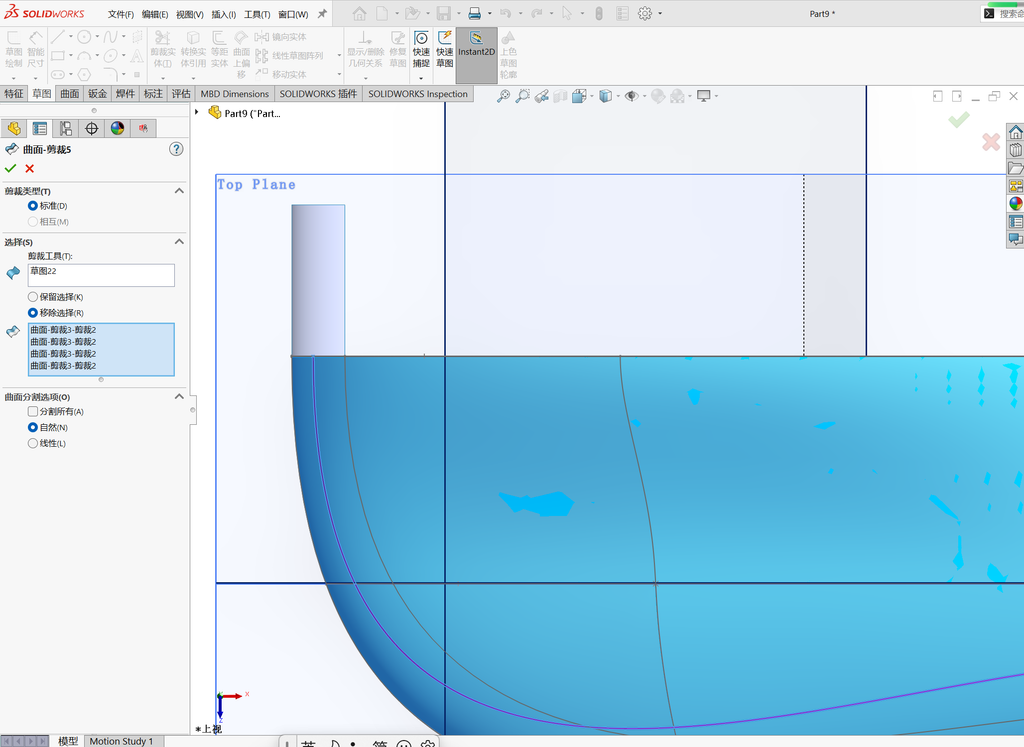This screenshot has width=1024, height=747.
Task: Open File Explorer folder icon in task pane
Action: pyautogui.click(x=1016, y=168)
